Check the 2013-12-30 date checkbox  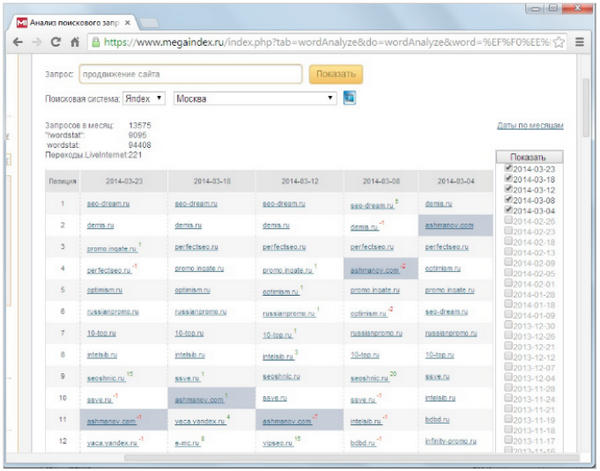509,325
